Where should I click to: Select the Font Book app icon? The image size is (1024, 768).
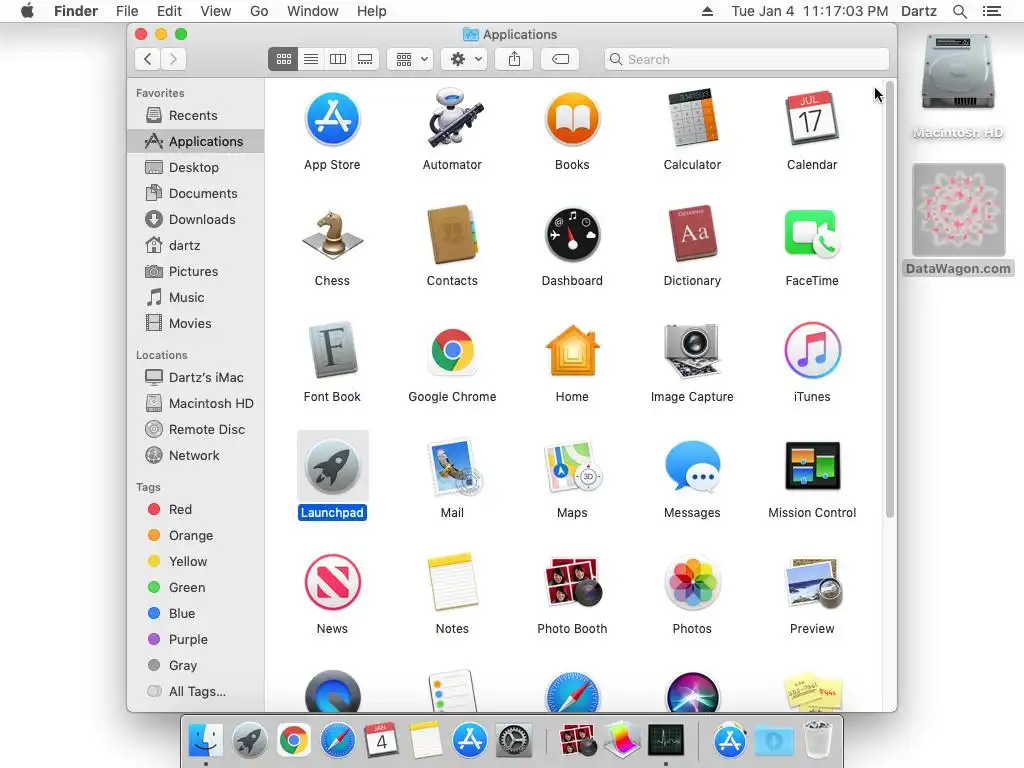tap(332, 351)
